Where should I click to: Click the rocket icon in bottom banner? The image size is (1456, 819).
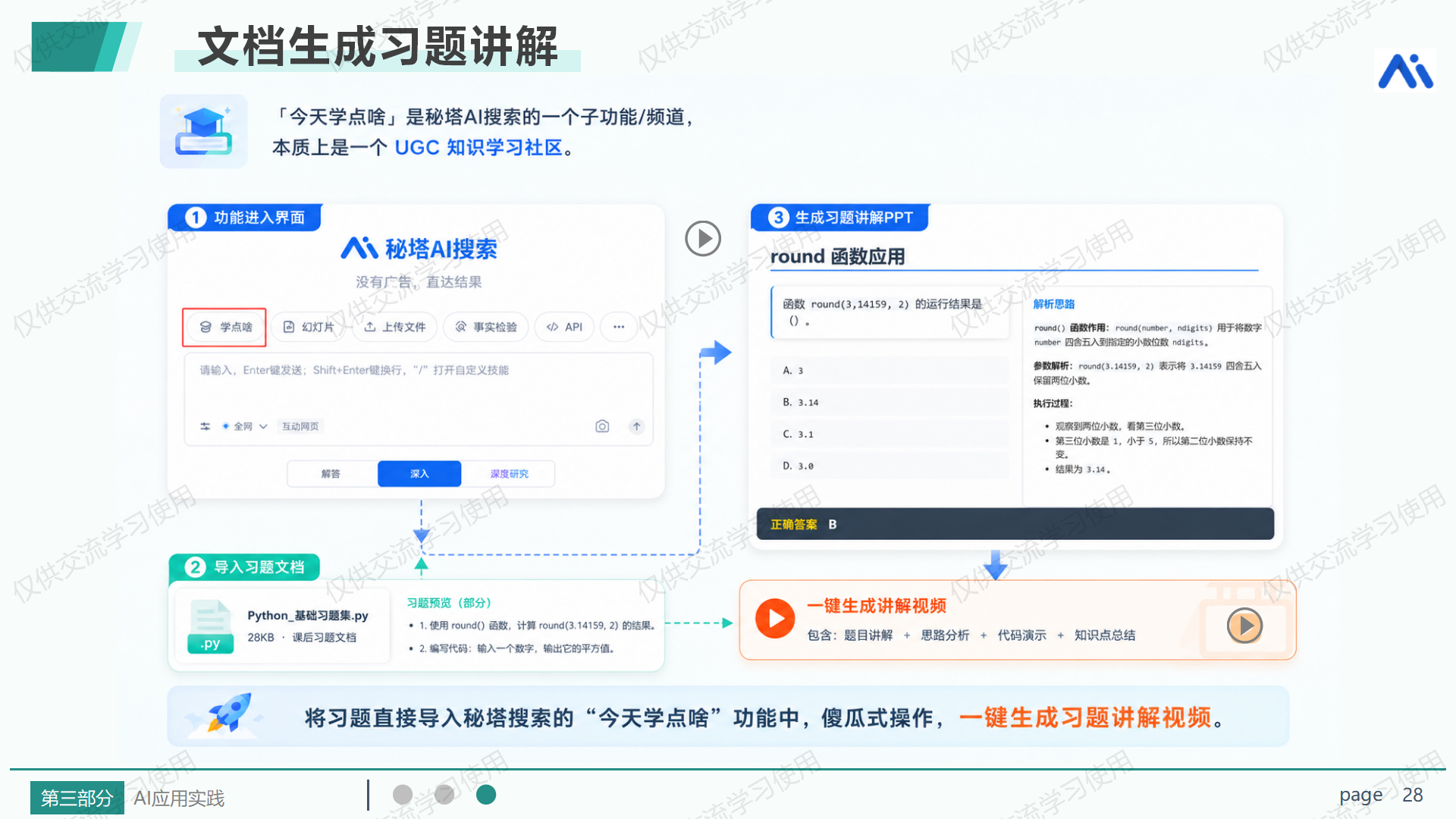click(227, 714)
